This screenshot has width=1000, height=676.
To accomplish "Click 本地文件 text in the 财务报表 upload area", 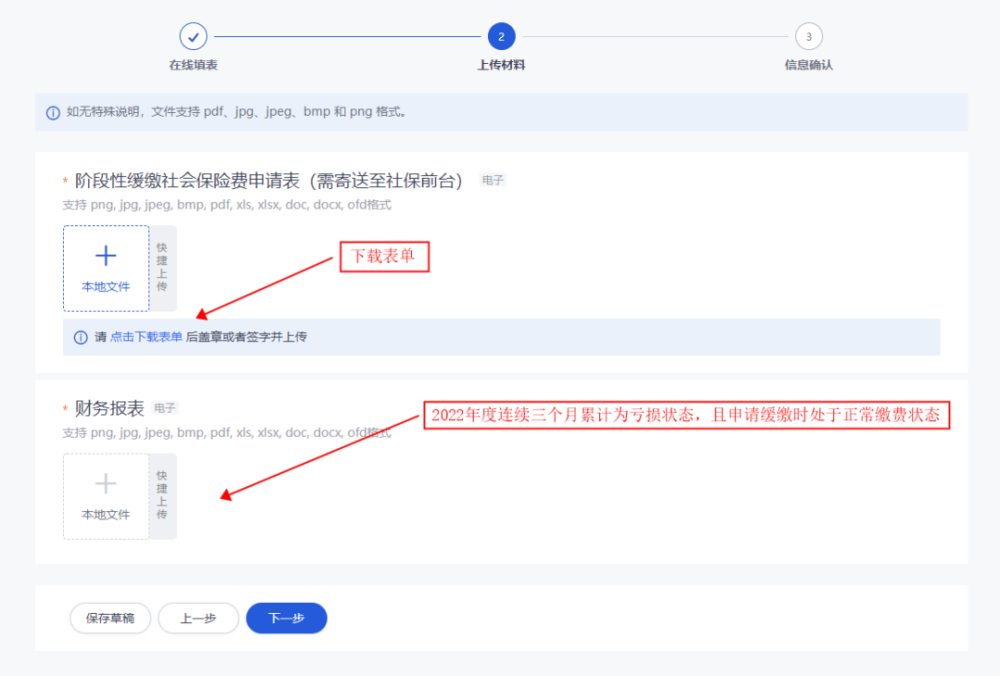I will [106, 515].
